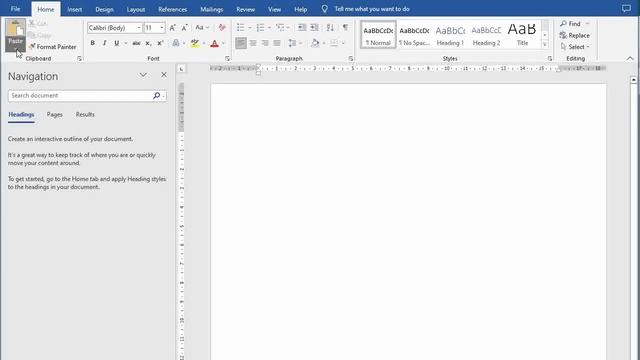
Task: Close the Navigation pane
Action: tap(164, 75)
